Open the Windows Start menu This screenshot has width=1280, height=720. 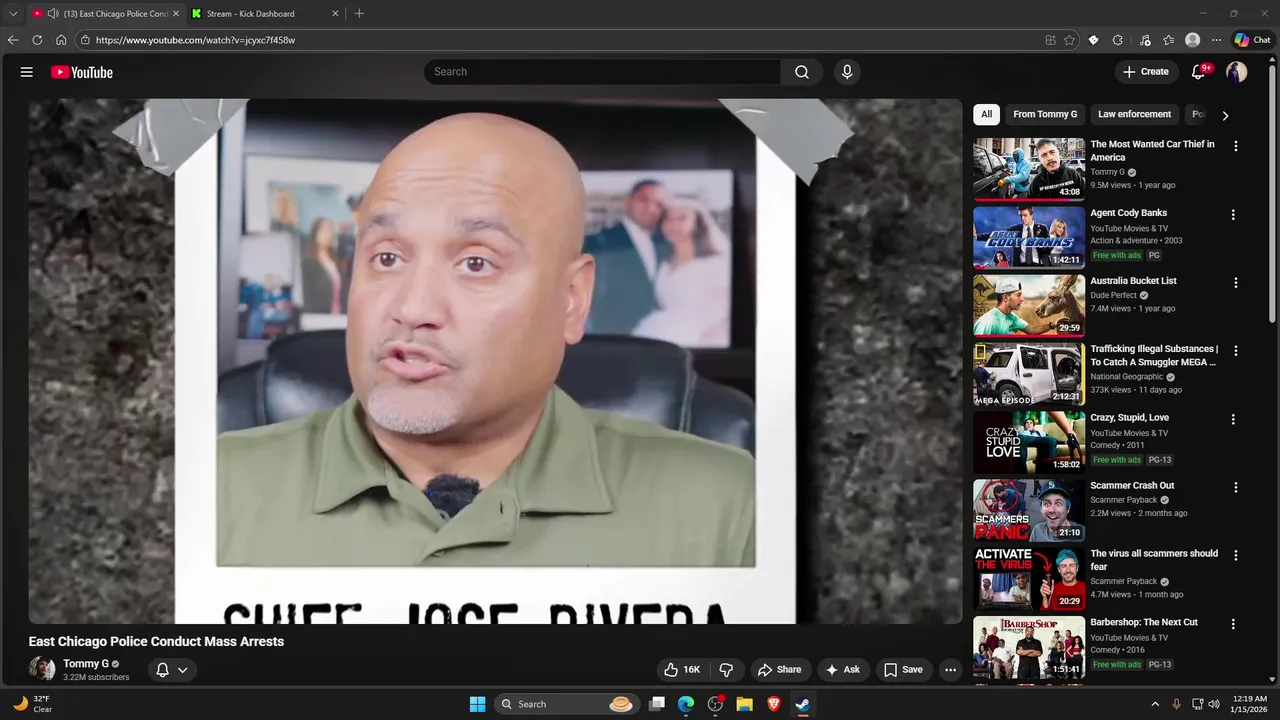tap(477, 704)
